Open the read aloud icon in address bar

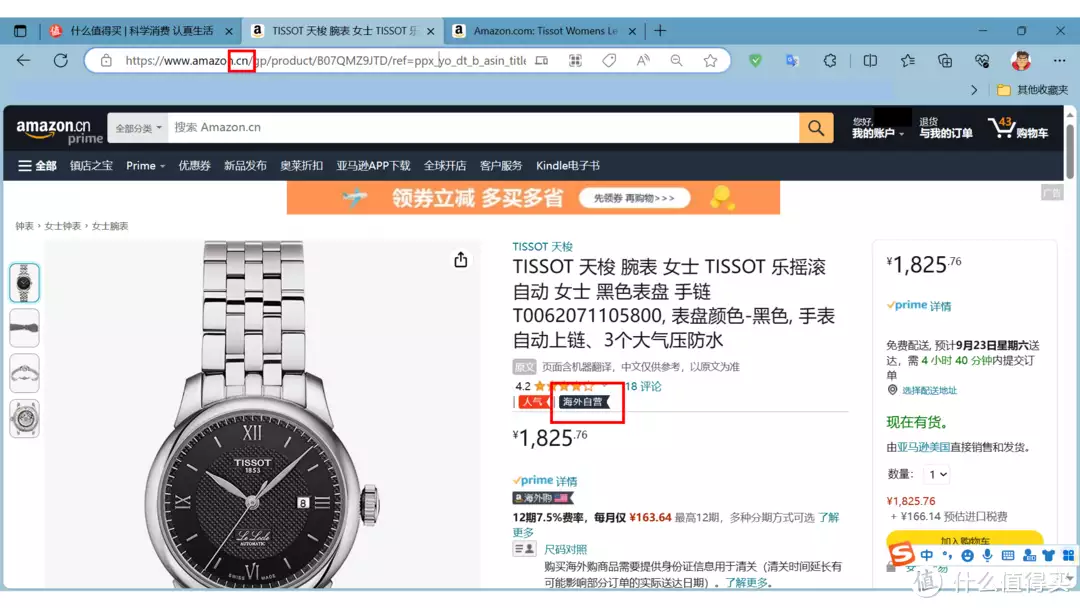[643, 61]
